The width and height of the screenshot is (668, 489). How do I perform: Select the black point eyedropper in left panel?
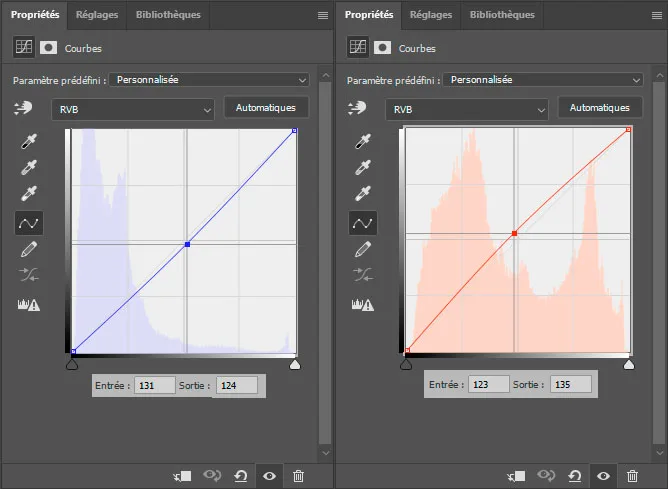tap(29, 143)
